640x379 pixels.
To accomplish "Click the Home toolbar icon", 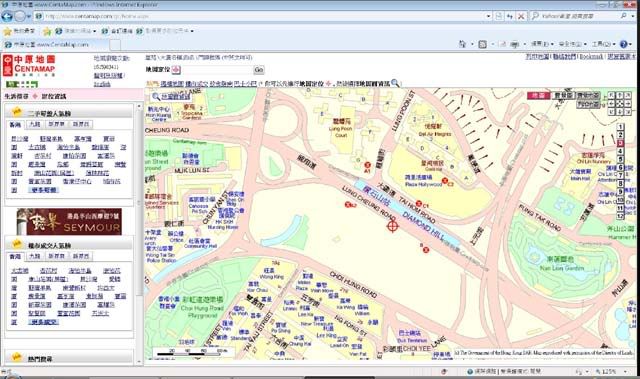I will click(462, 44).
